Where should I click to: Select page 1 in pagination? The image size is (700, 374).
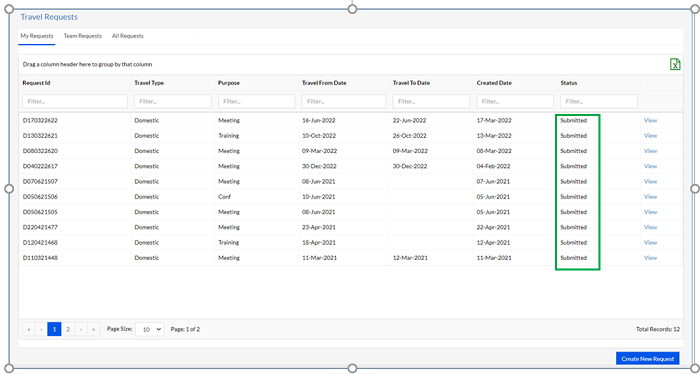(x=54, y=329)
